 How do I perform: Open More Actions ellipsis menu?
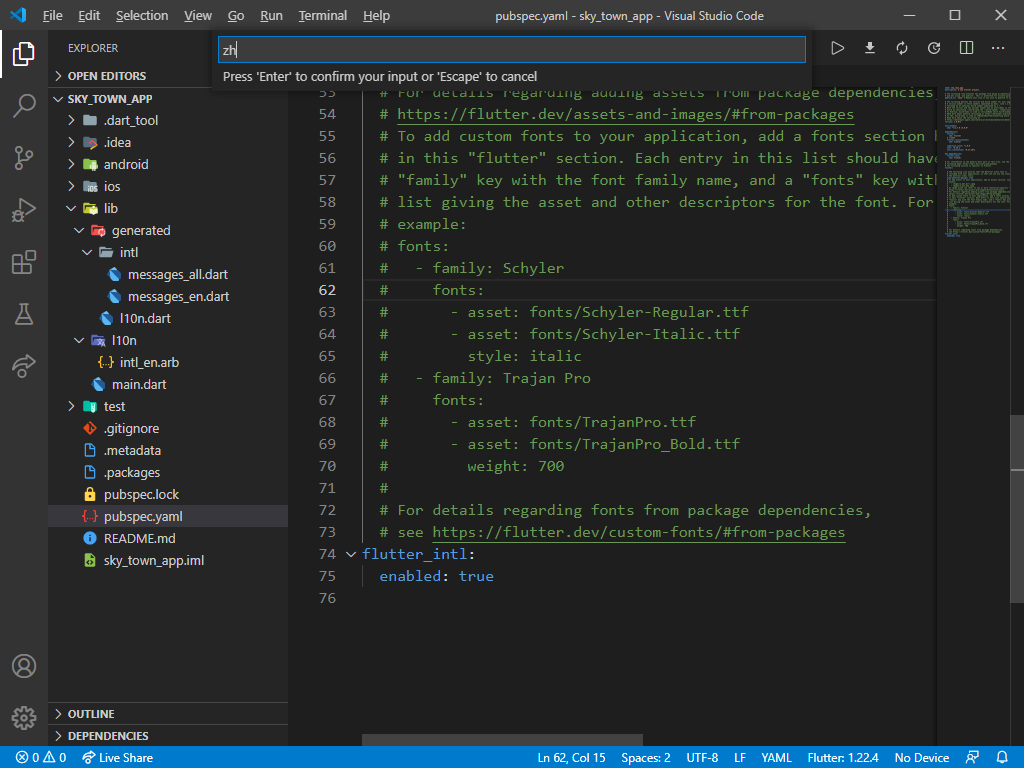(x=998, y=48)
